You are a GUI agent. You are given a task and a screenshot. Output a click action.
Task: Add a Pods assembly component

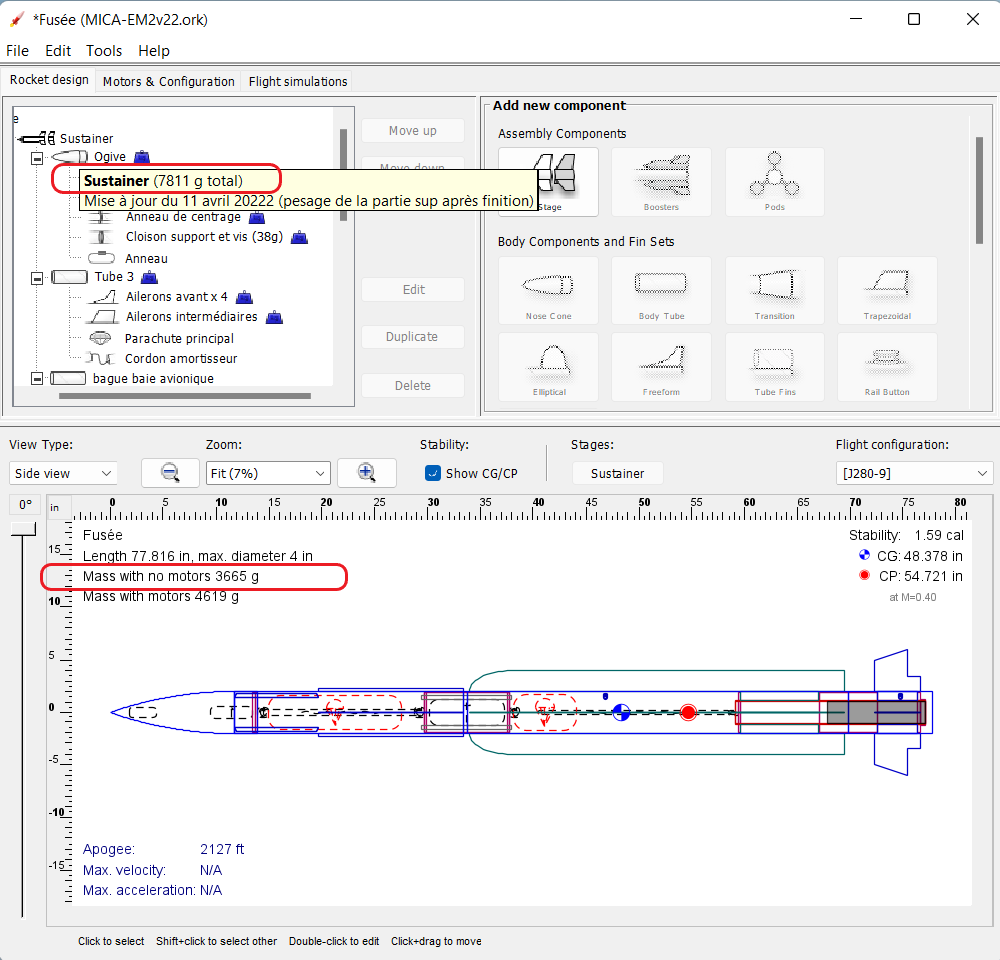coord(774,182)
